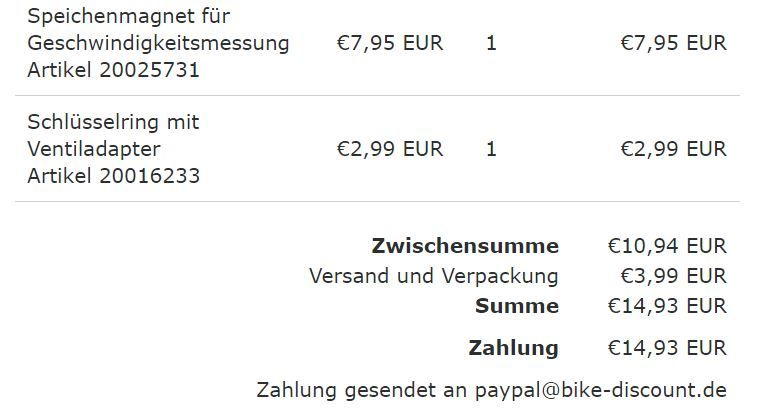Click the subtotal amount €10,94 EUR

point(667,246)
